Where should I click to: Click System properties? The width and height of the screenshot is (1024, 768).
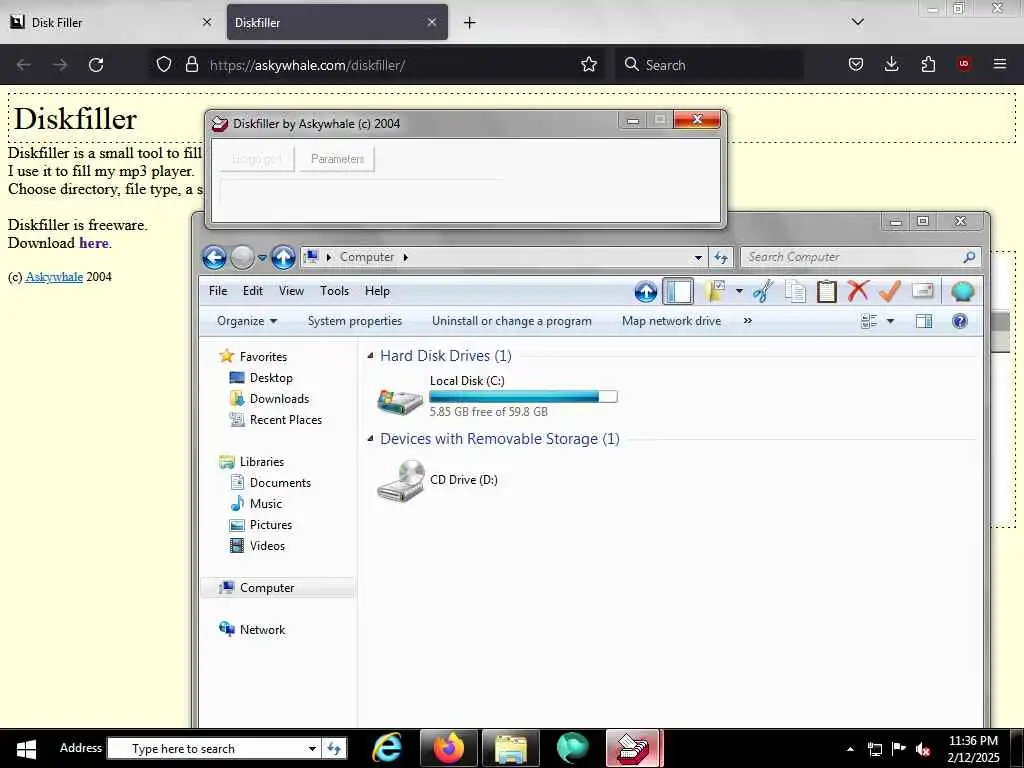coord(355,321)
